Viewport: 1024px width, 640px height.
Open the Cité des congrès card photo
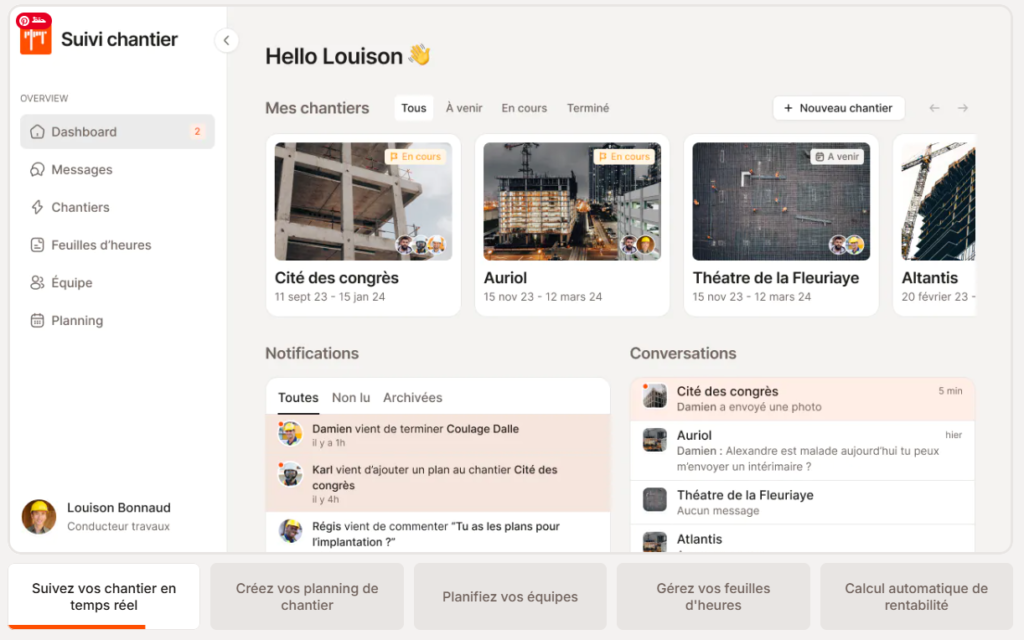pos(363,202)
